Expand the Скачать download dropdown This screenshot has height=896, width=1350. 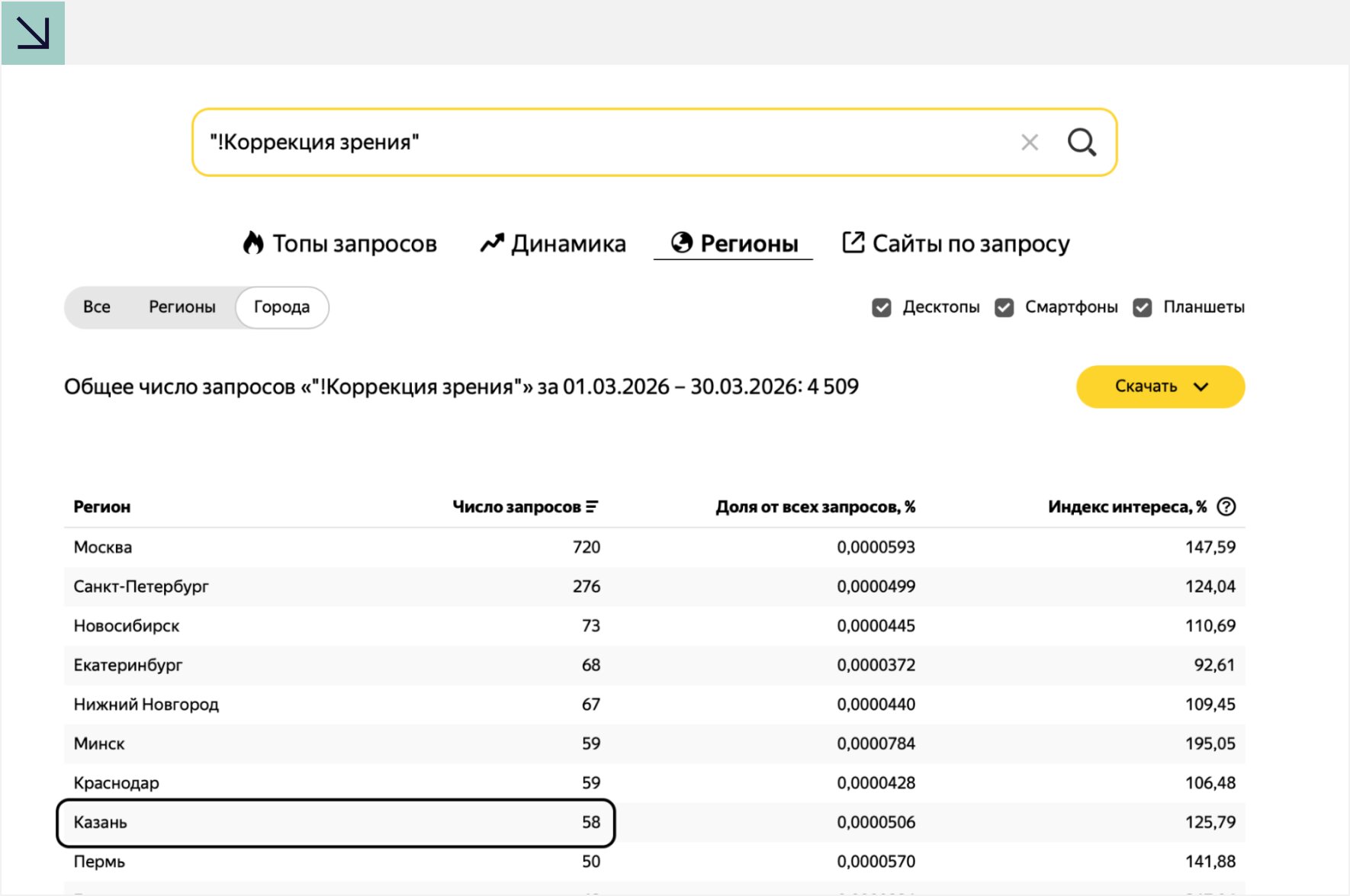(x=1159, y=387)
